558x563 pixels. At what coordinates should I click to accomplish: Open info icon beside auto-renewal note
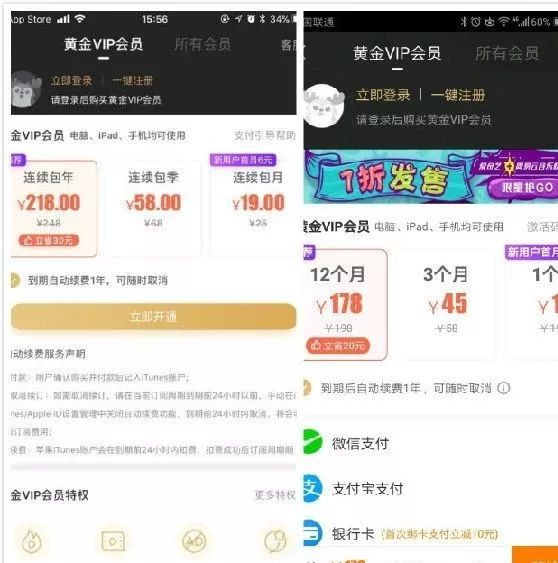coord(503,388)
